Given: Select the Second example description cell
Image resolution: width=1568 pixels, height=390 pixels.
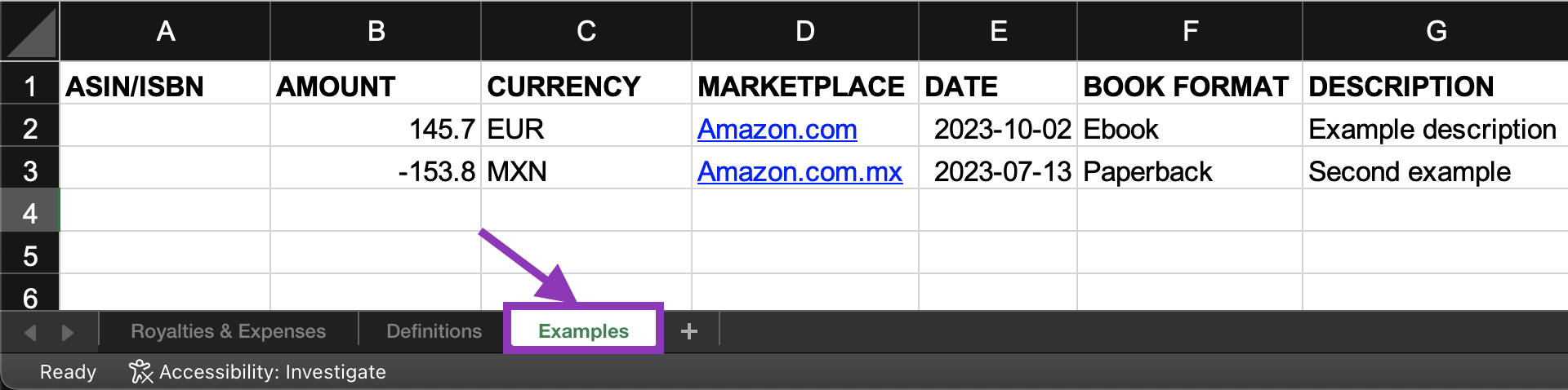Looking at the screenshot, I should tap(1436, 171).
